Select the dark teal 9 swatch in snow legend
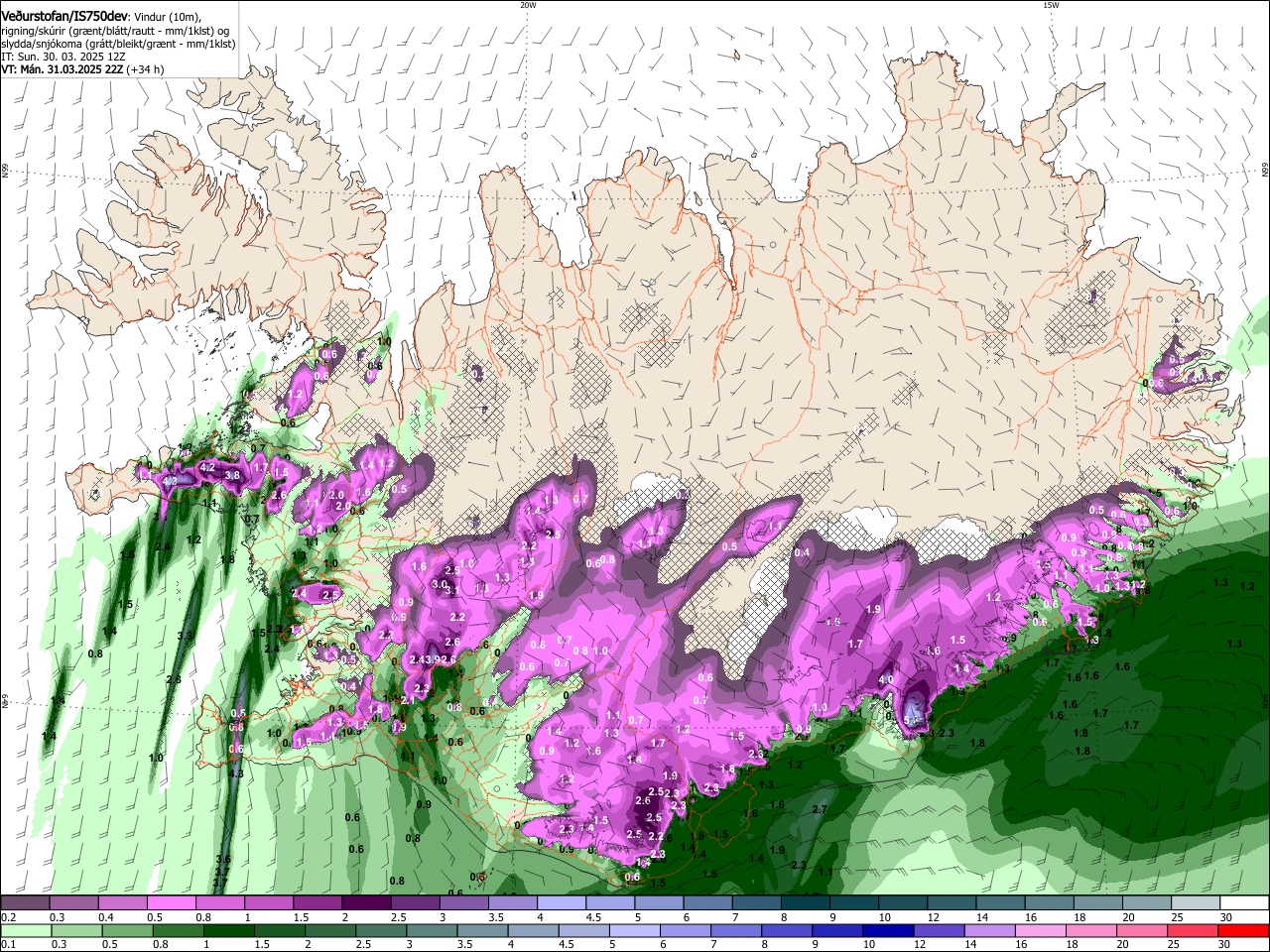Screen dimensions: 1270x952 pyautogui.click(x=854, y=903)
